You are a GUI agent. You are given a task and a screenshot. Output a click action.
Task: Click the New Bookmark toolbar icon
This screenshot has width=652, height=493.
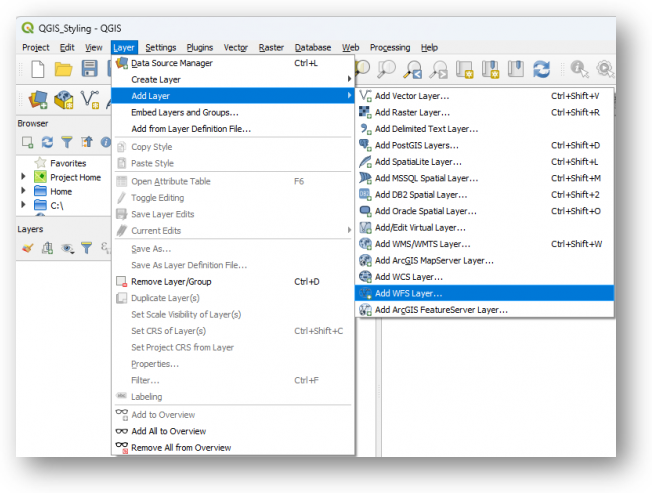coord(490,69)
